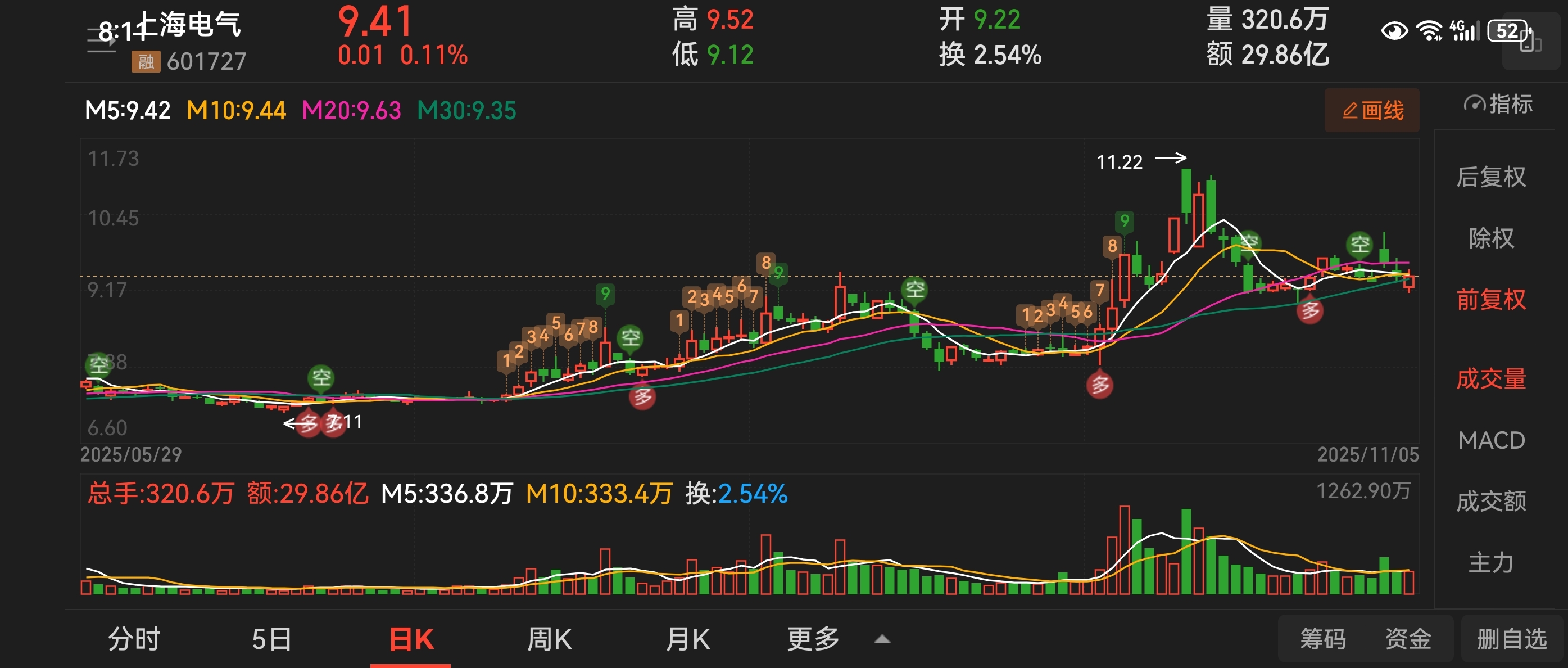Open the 指标 indicator gauge icon
Image resolution: width=1568 pixels, height=668 pixels.
1497,104
